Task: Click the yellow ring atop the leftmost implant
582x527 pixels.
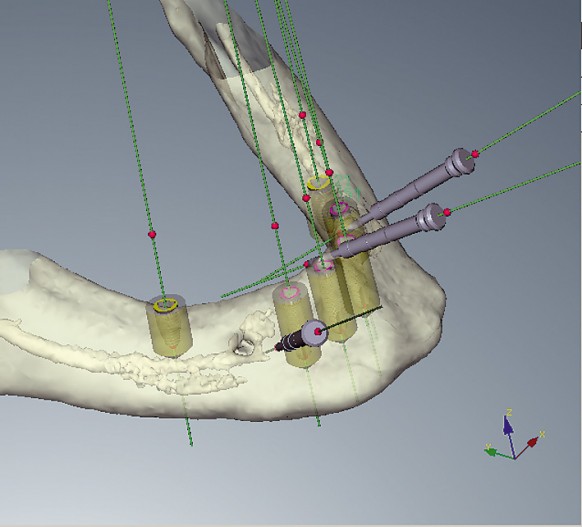Action: 166,305
